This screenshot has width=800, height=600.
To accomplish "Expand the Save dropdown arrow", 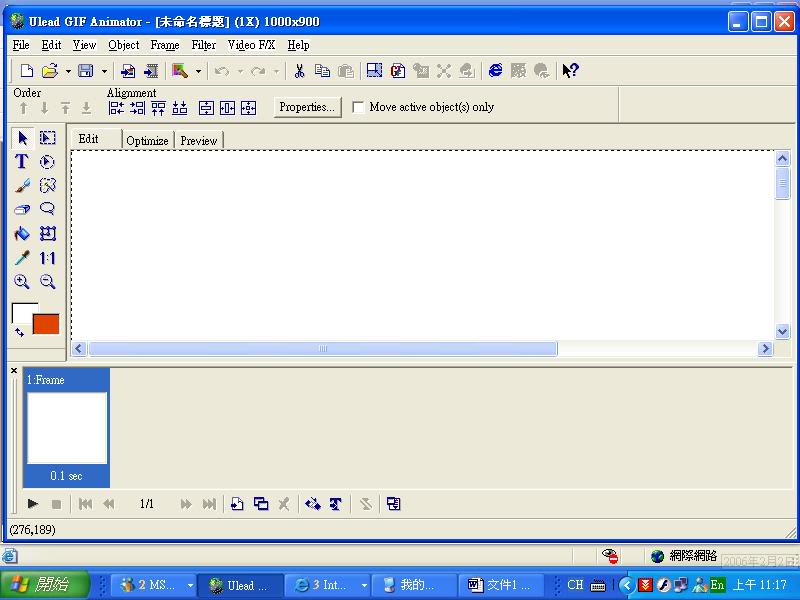I will (103, 71).
